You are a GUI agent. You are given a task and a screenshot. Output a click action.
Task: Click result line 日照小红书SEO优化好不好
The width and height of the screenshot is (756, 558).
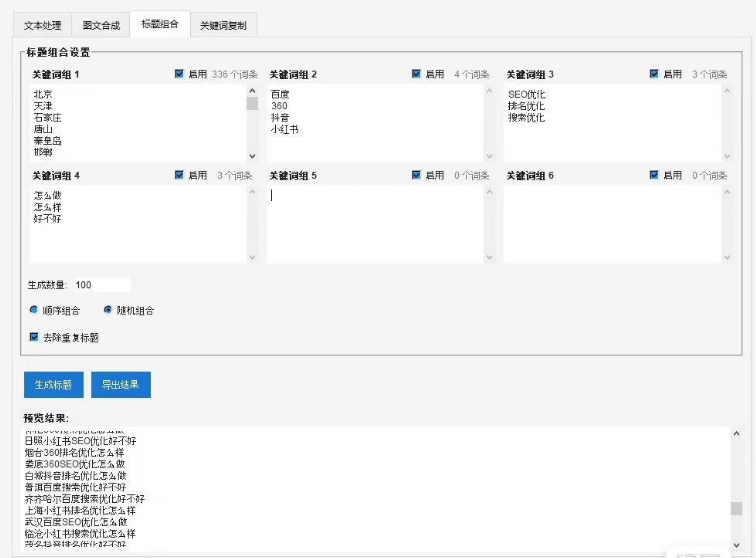[x=81, y=441]
